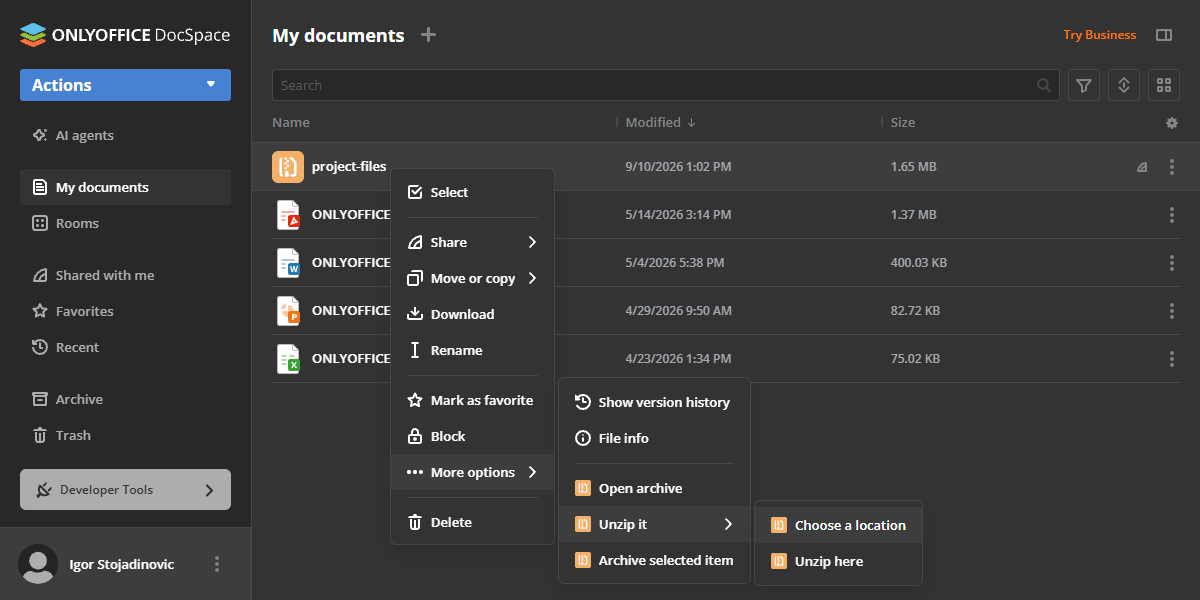Open table column settings gear
1200x600 pixels.
tap(1172, 123)
